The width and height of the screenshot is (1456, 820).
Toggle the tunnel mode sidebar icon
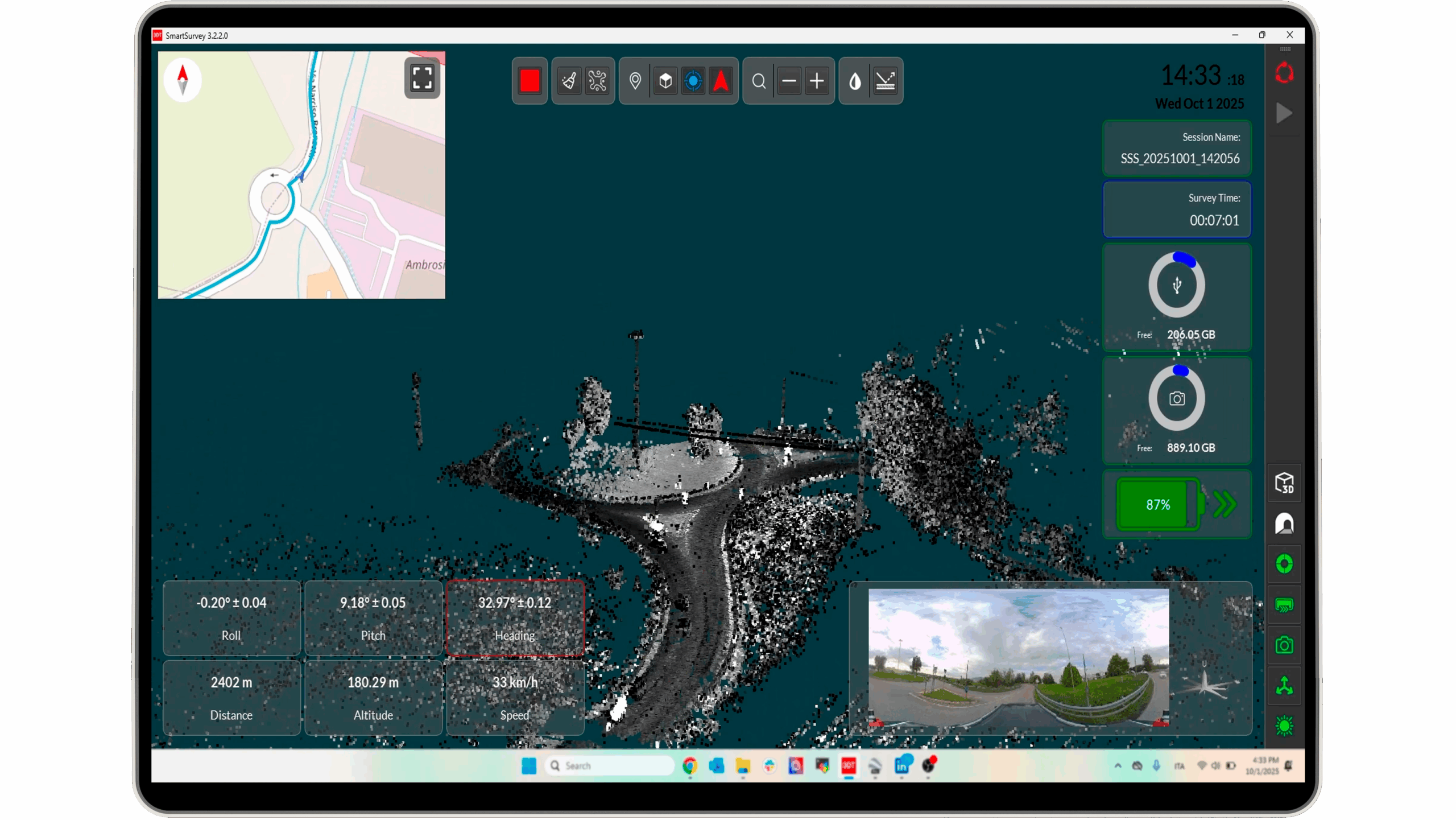tap(1284, 524)
